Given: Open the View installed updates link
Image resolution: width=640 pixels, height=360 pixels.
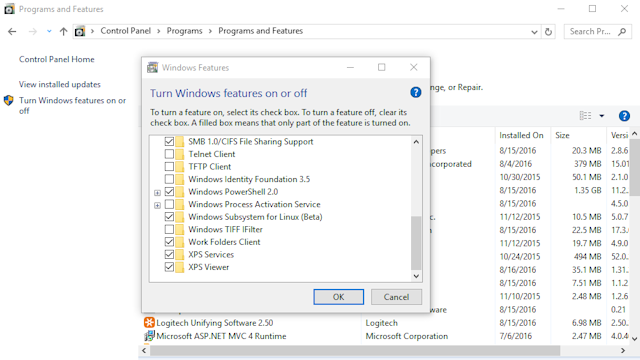Looking at the screenshot, I should point(60,84).
